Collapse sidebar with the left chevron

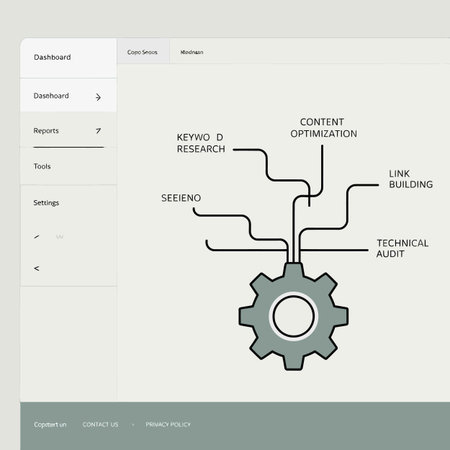coord(37,268)
